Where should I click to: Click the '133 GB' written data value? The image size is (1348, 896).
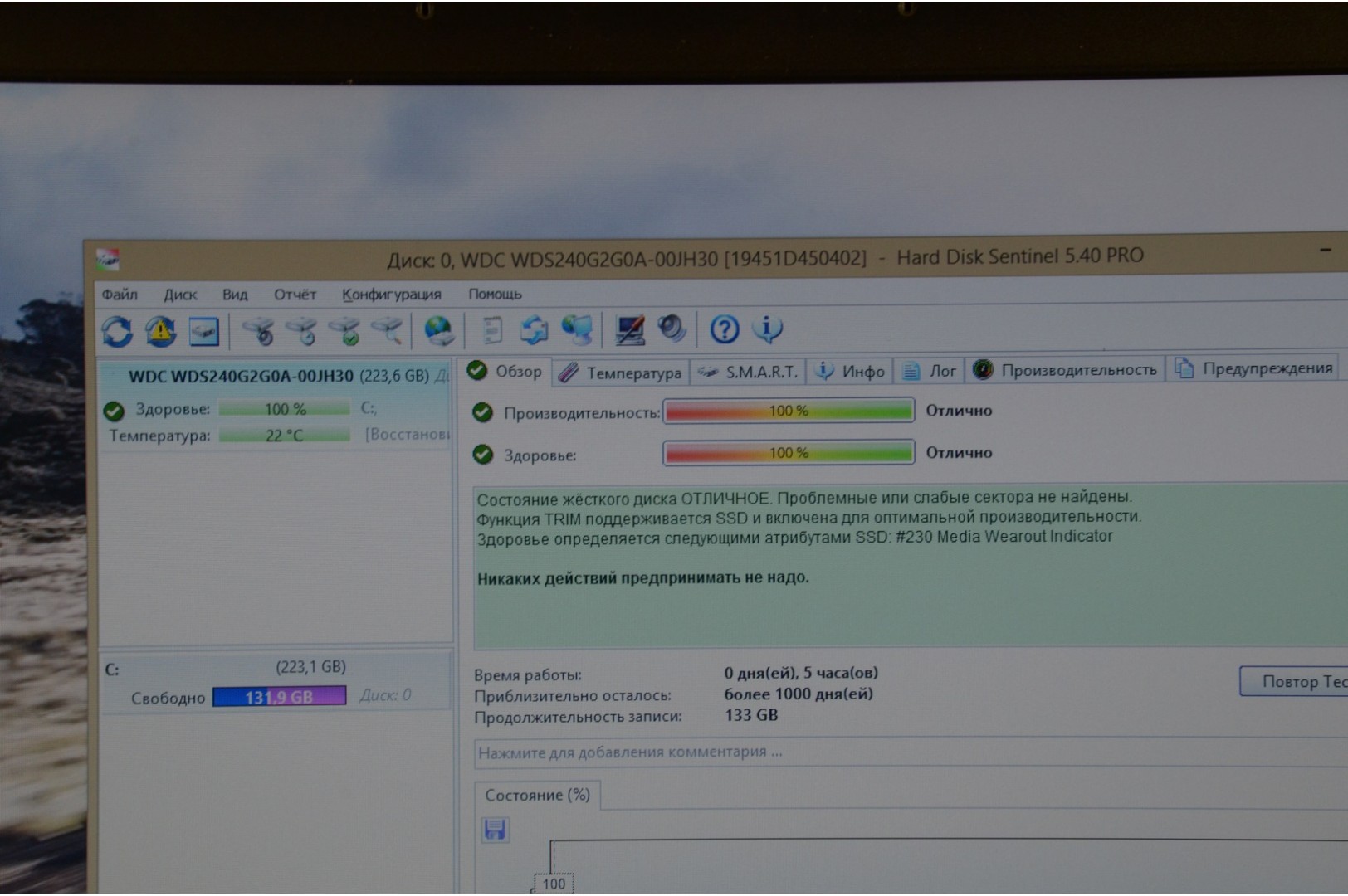tap(751, 714)
